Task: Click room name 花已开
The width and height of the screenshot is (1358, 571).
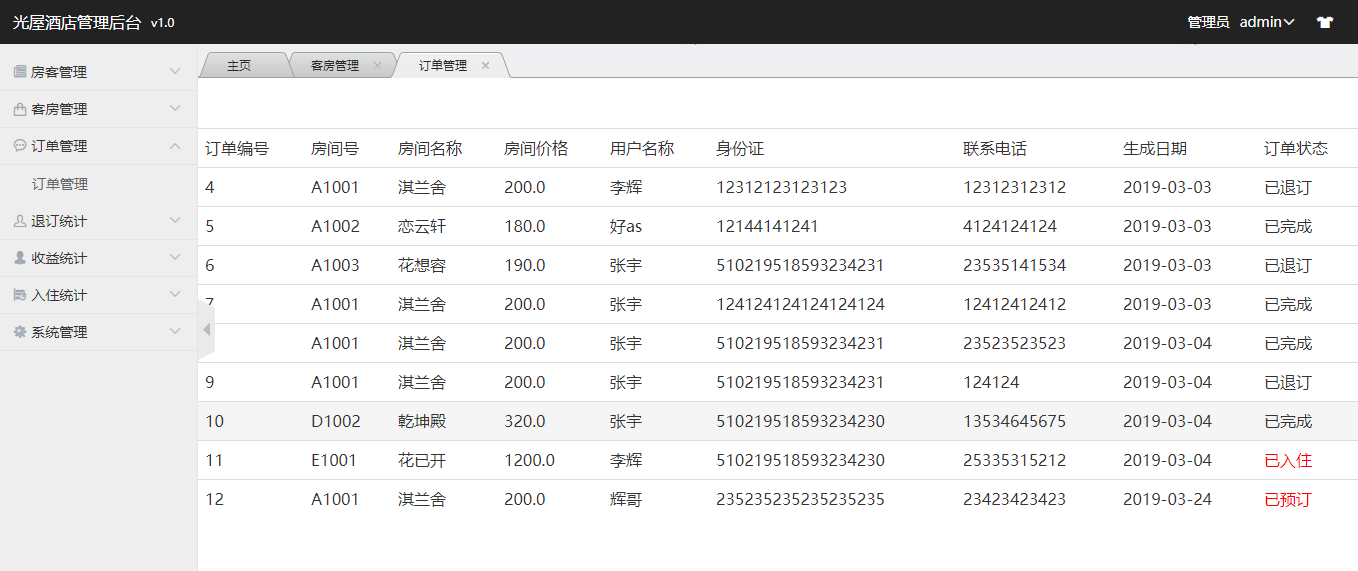Action: pyautogui.click(x=422, y=461)
